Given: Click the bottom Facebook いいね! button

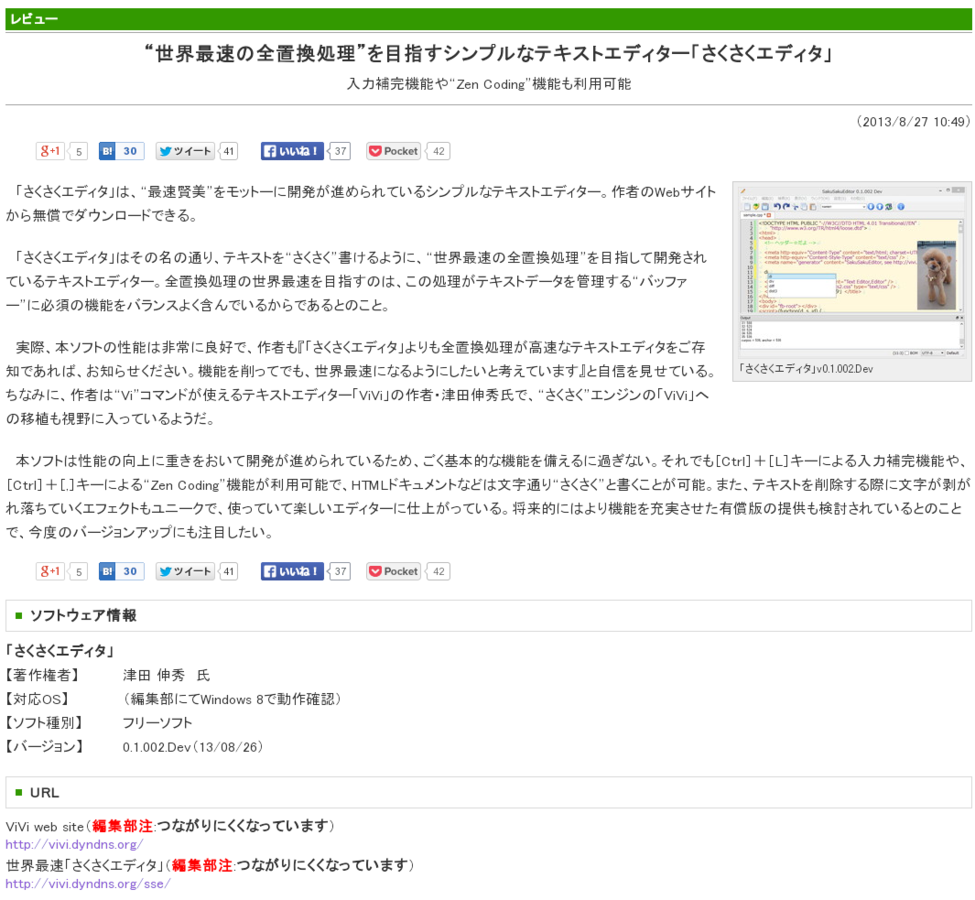Looking at the screenshot, I should coord(292,572).
